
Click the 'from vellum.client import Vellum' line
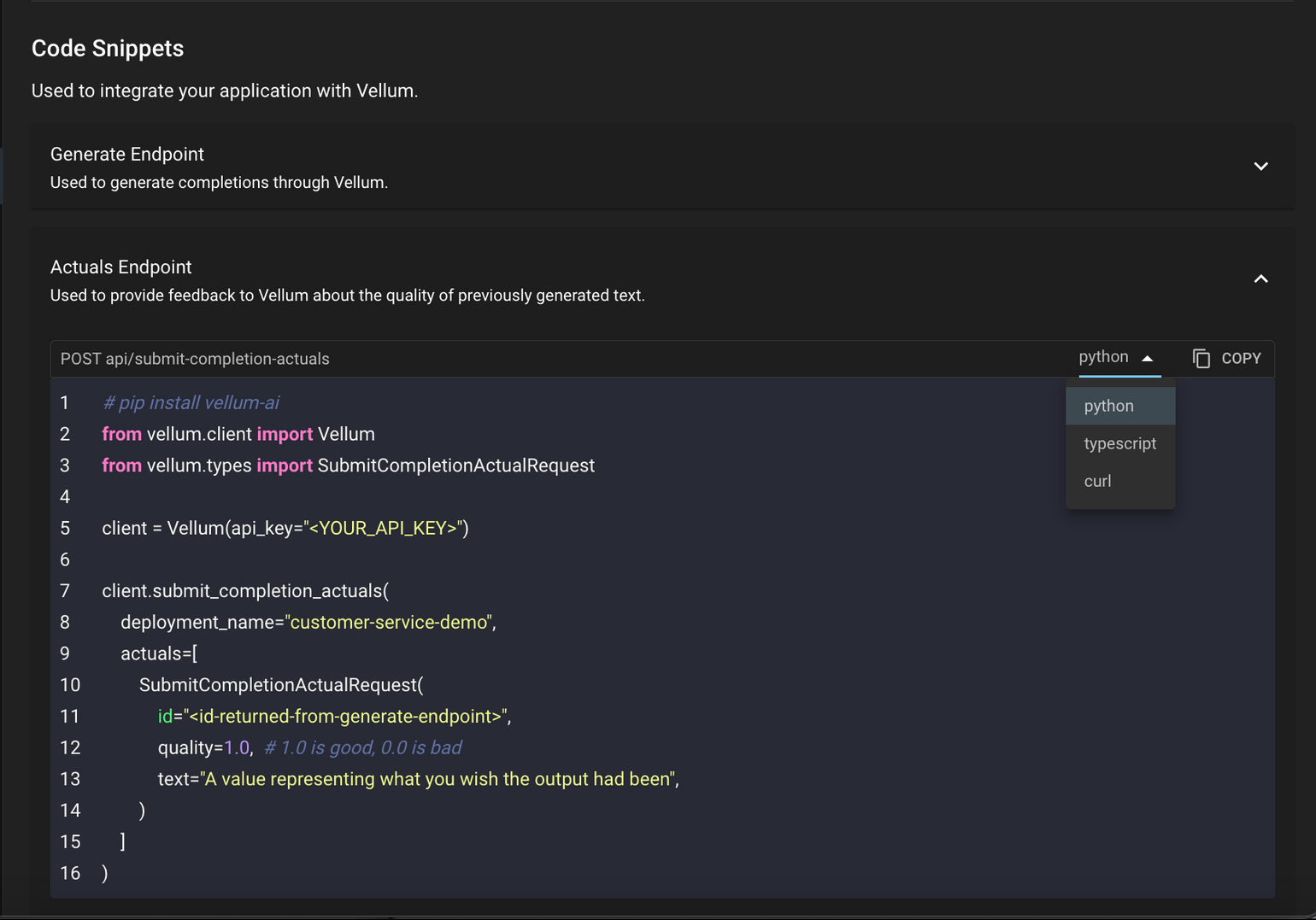tap(238, 434)
